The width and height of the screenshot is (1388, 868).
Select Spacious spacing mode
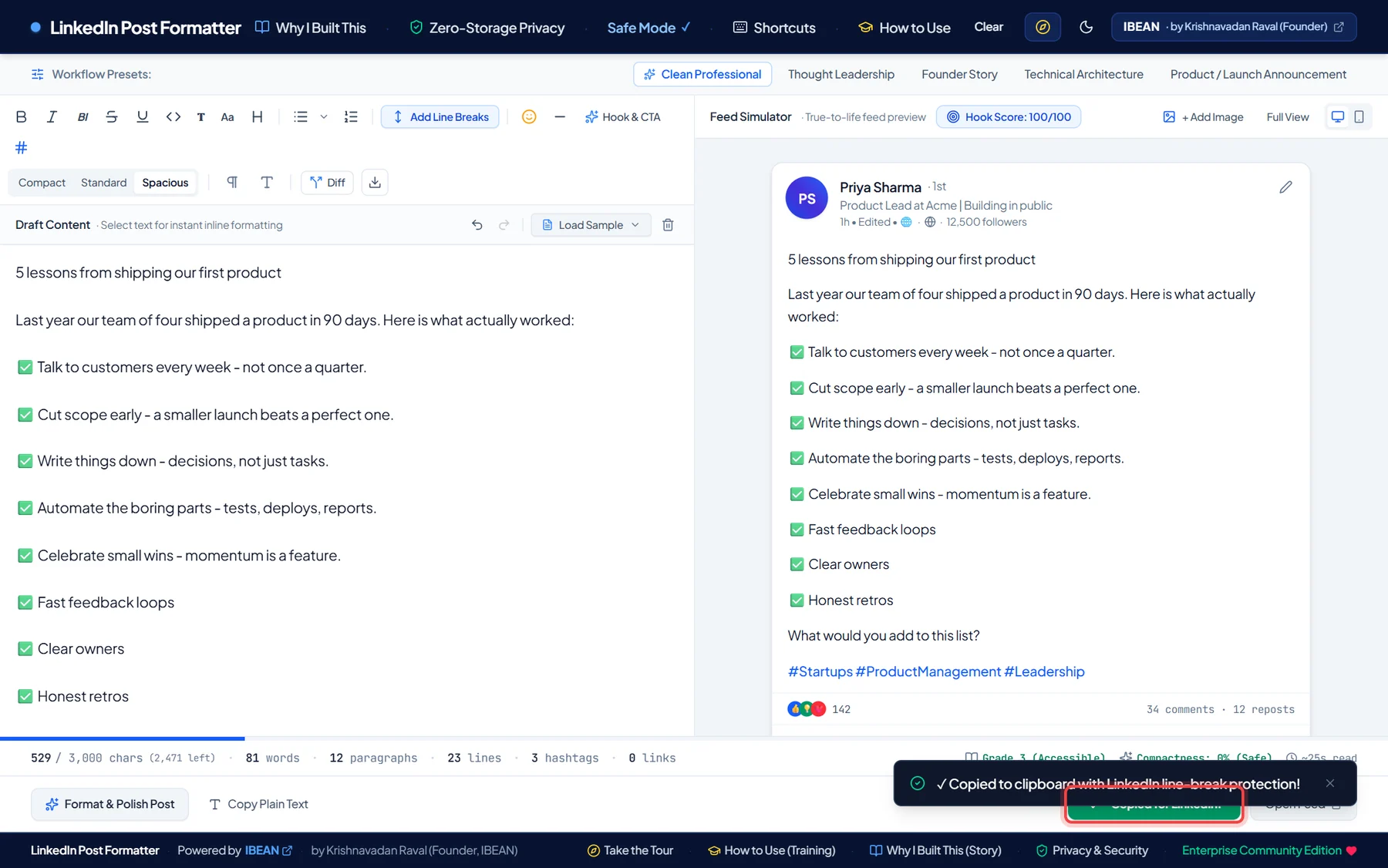[165, 183]
